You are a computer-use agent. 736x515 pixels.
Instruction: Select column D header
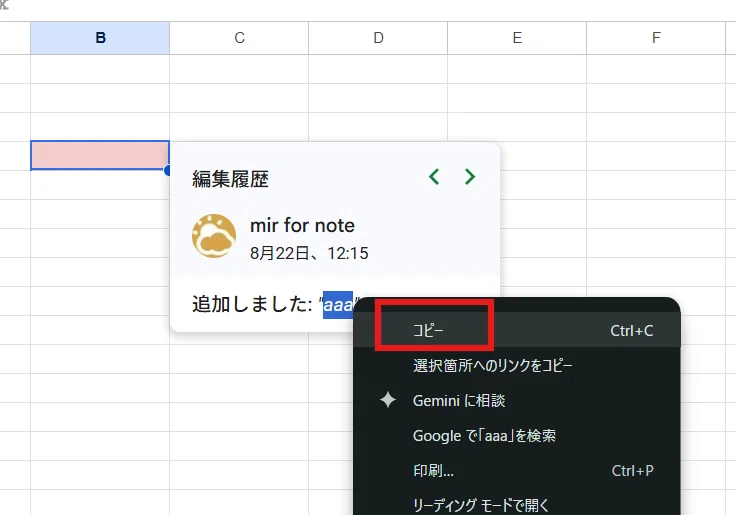[x=378, y=38]
